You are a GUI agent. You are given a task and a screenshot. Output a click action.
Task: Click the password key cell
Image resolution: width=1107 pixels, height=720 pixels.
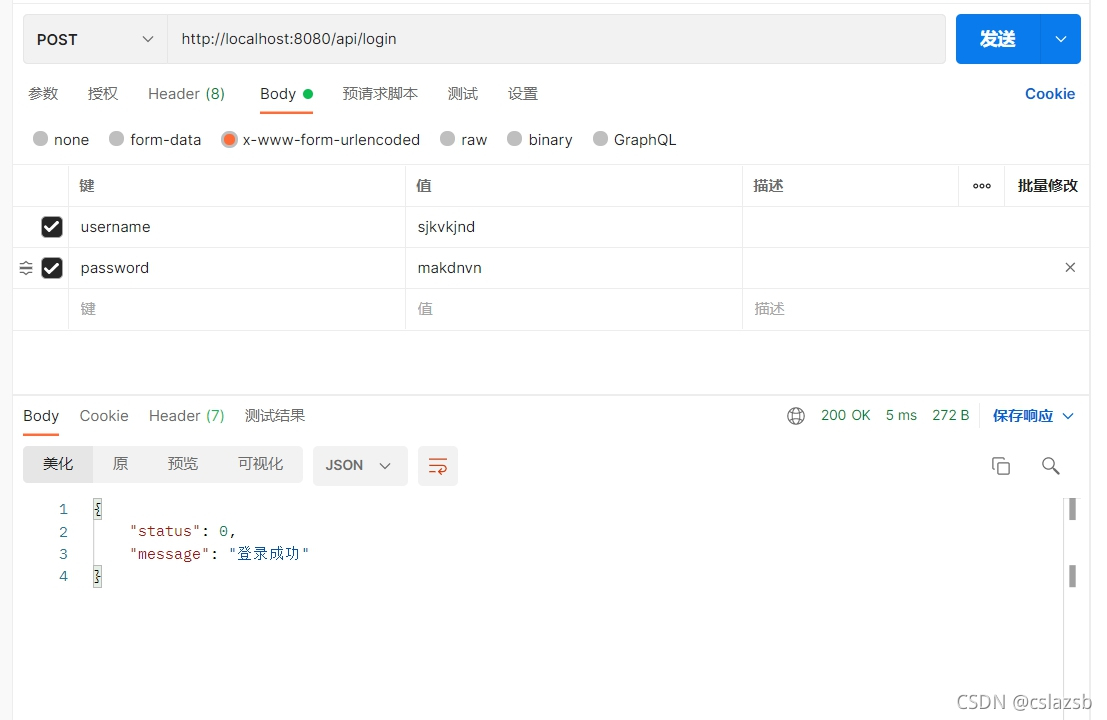[x=237, y=268]
